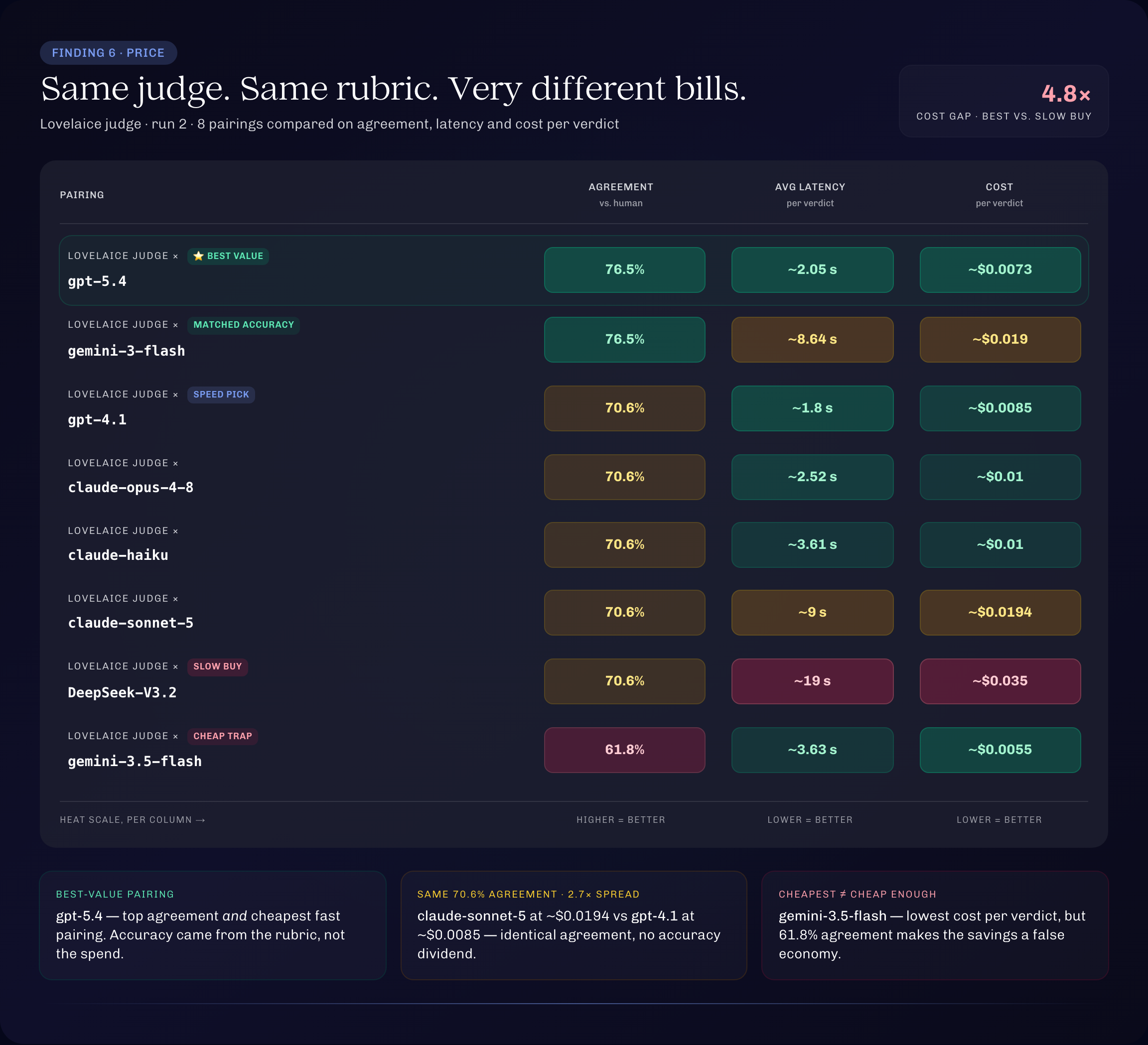The image size is (1148, 1045).
Task: Open the BEST-VALUE PAIRING card
Action: [212, 925]
